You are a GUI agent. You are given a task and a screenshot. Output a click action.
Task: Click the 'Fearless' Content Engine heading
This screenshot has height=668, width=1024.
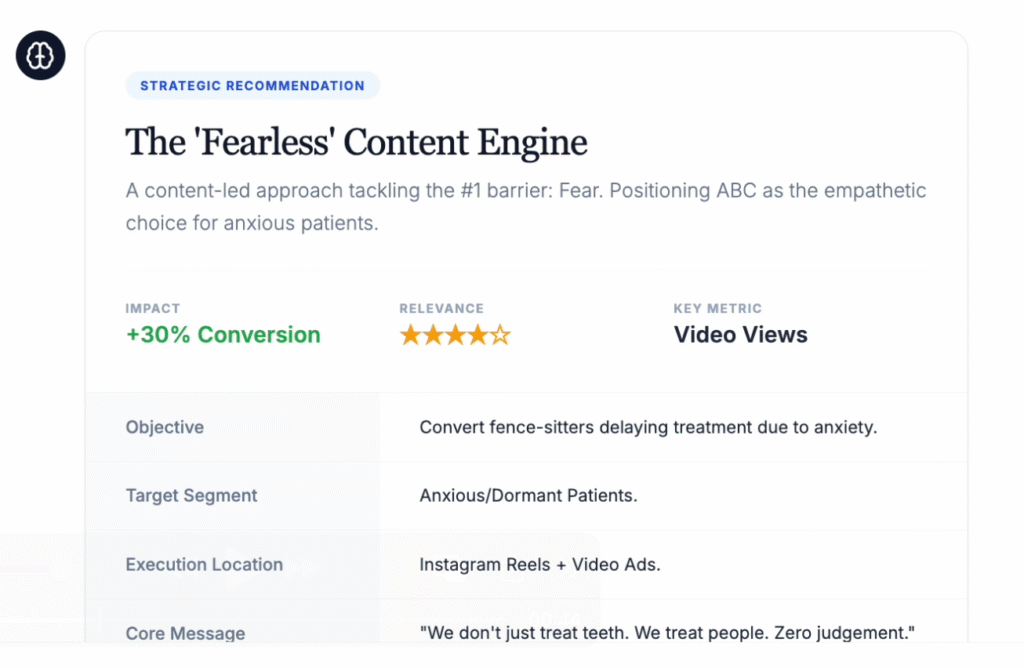(x=356, y=142)
